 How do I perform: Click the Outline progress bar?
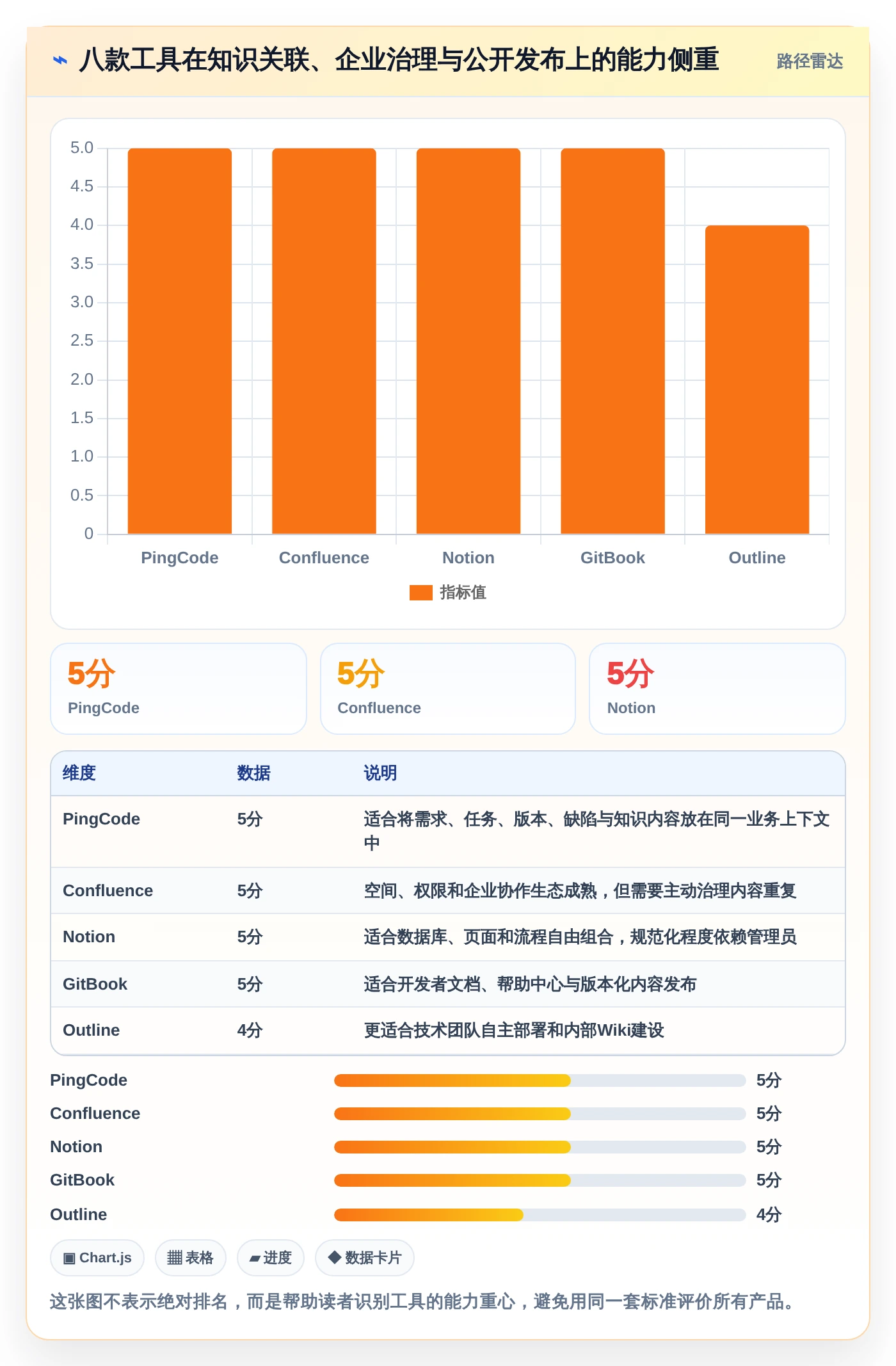(x=540, y=1215)
